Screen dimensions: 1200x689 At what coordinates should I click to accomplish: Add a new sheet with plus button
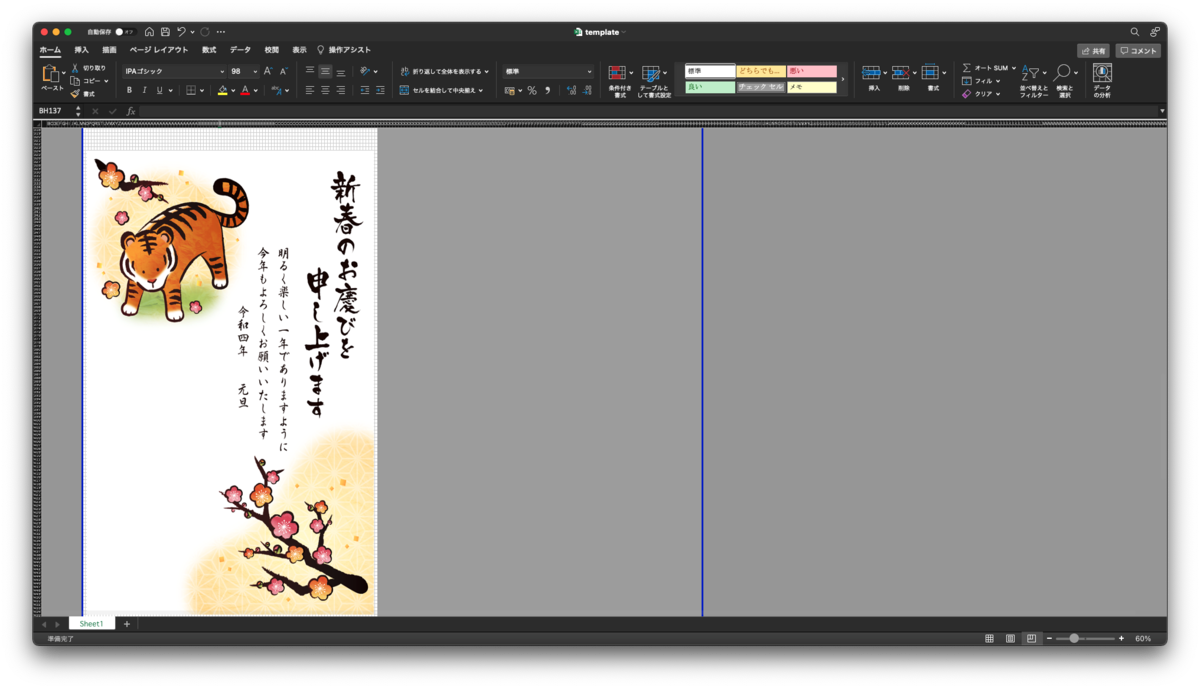point(126,624)
